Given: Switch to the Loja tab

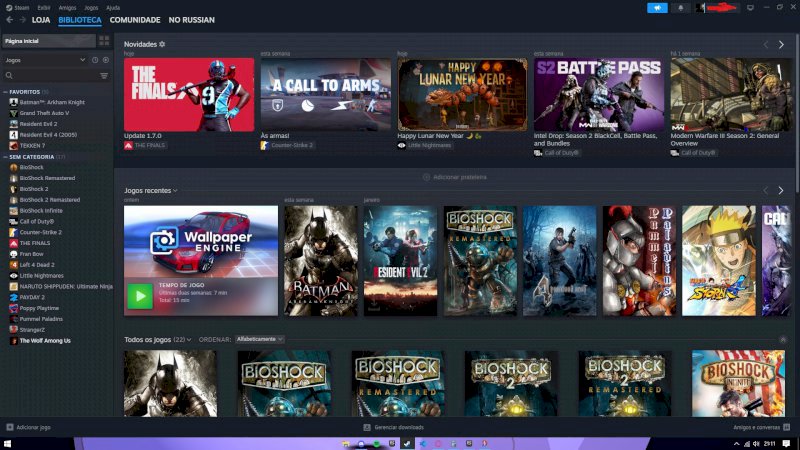Looking at the screenshot, I should point(41,19).
